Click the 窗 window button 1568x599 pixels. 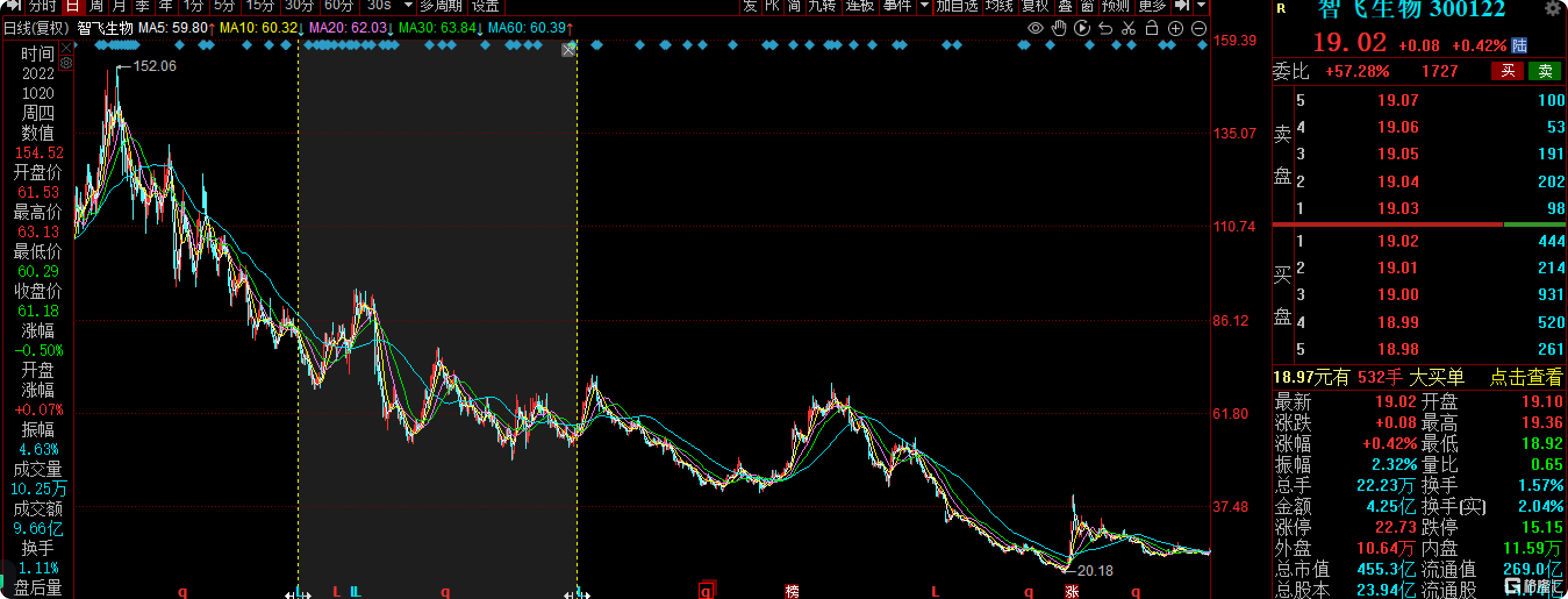(1087, 5)
